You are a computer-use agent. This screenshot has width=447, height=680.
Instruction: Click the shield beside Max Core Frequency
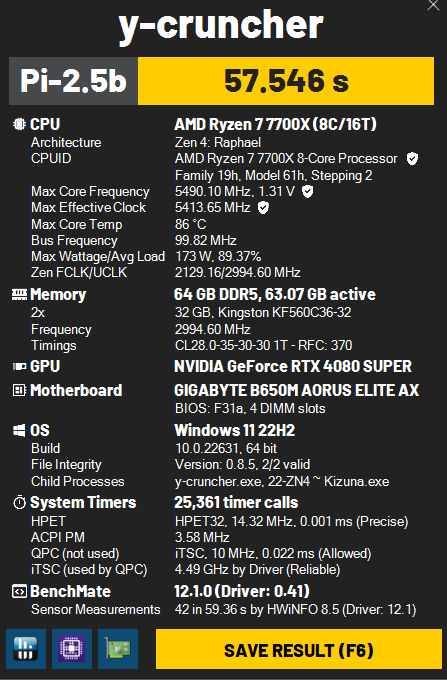307,191
